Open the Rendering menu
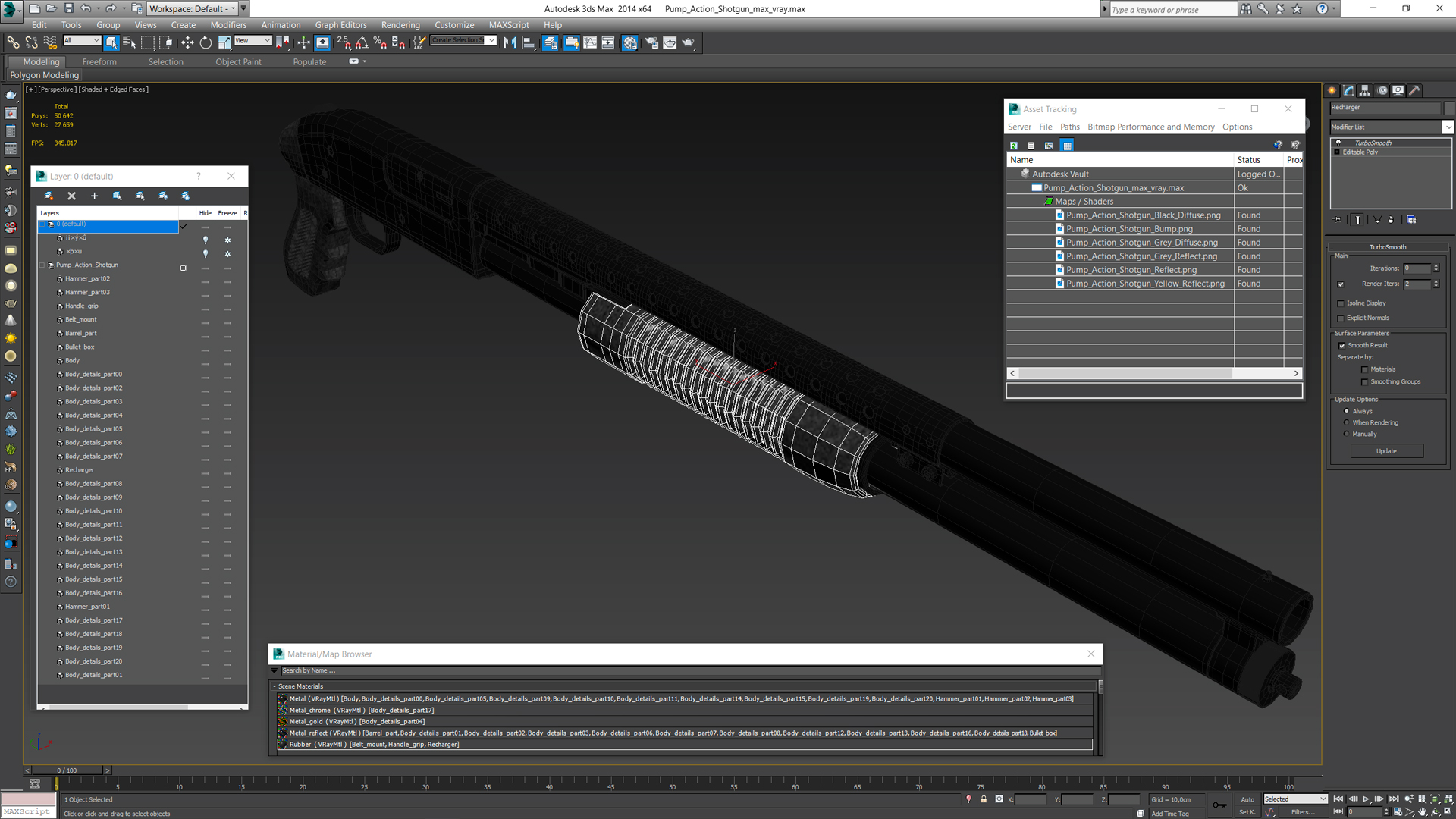1456x819 pixels. [400, 25]
